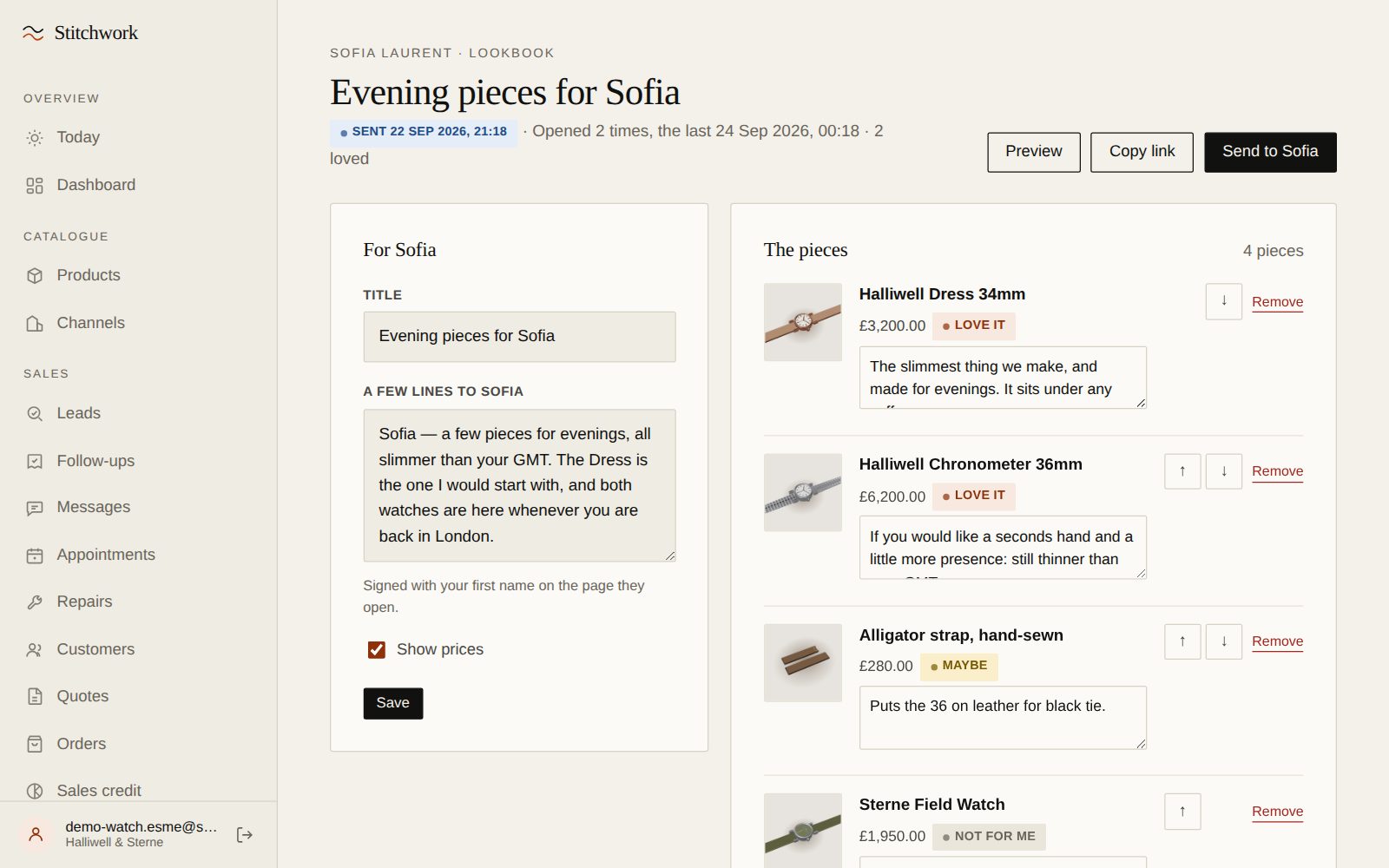Screen dimensions: 1389x868
Task: Copy the lookbook link
Action: pyautogui.click(x=1142, y=152)
